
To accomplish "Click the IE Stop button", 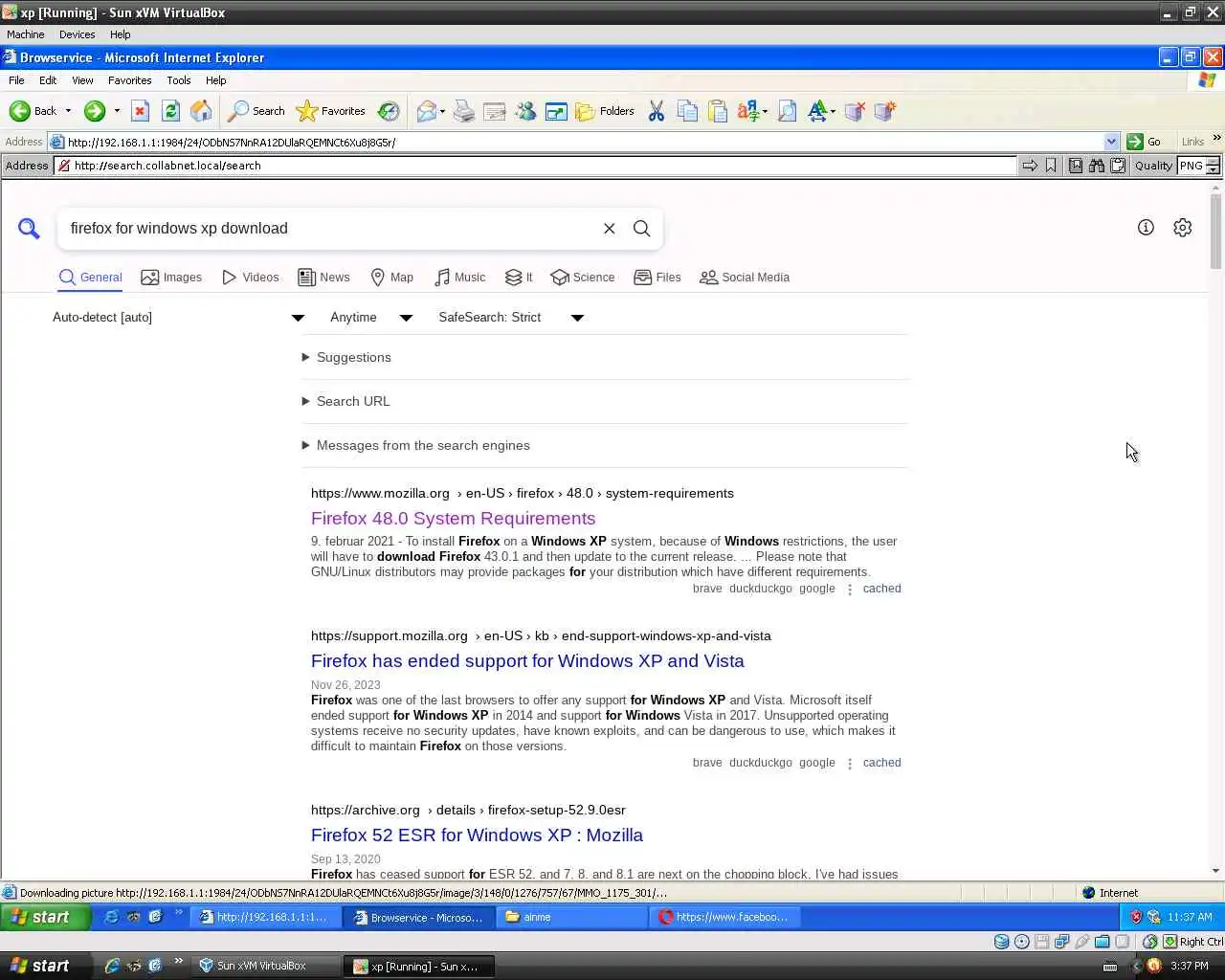I will (140, 111).
